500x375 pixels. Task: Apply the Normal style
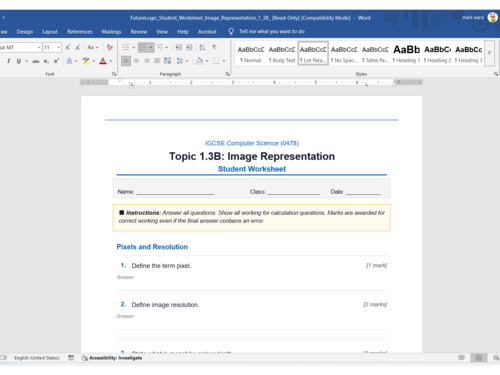tap(251, 54)
